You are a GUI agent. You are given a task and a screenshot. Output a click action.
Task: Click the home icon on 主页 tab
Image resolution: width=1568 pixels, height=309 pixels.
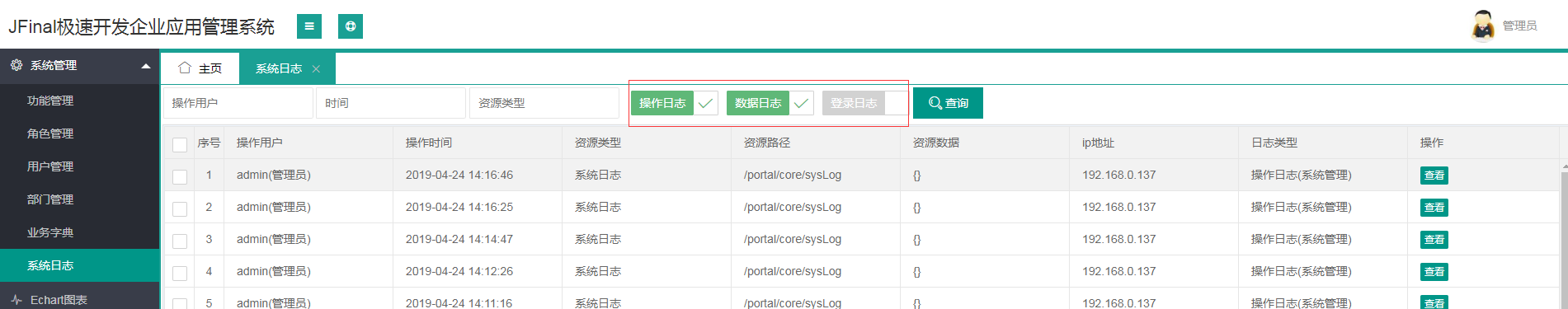[185, 68]
